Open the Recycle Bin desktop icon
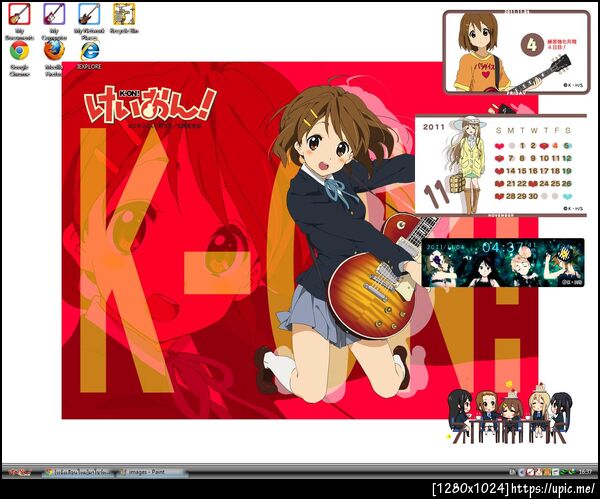 tap(124, 18)
